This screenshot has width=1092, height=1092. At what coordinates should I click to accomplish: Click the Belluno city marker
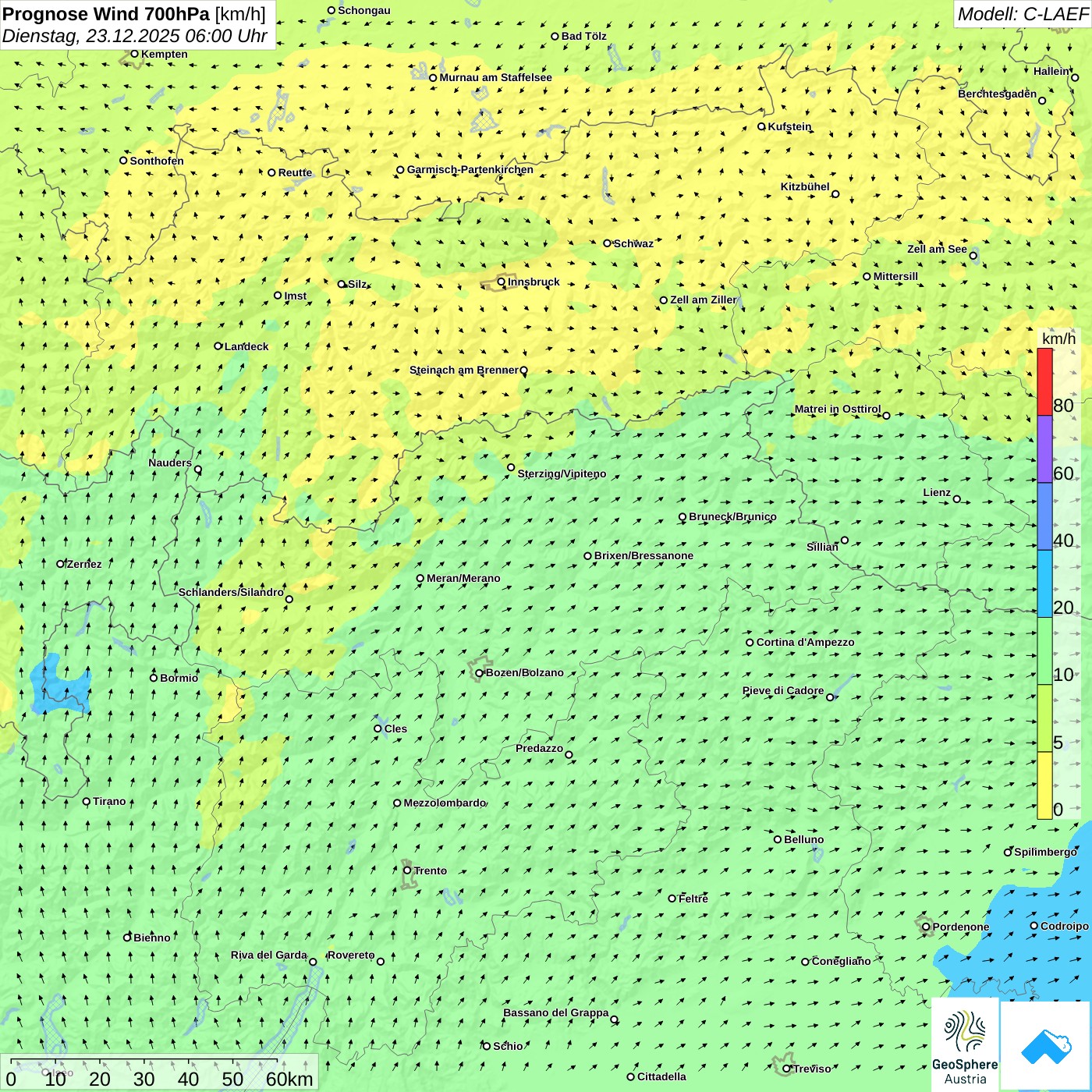[x=778, y=840]
